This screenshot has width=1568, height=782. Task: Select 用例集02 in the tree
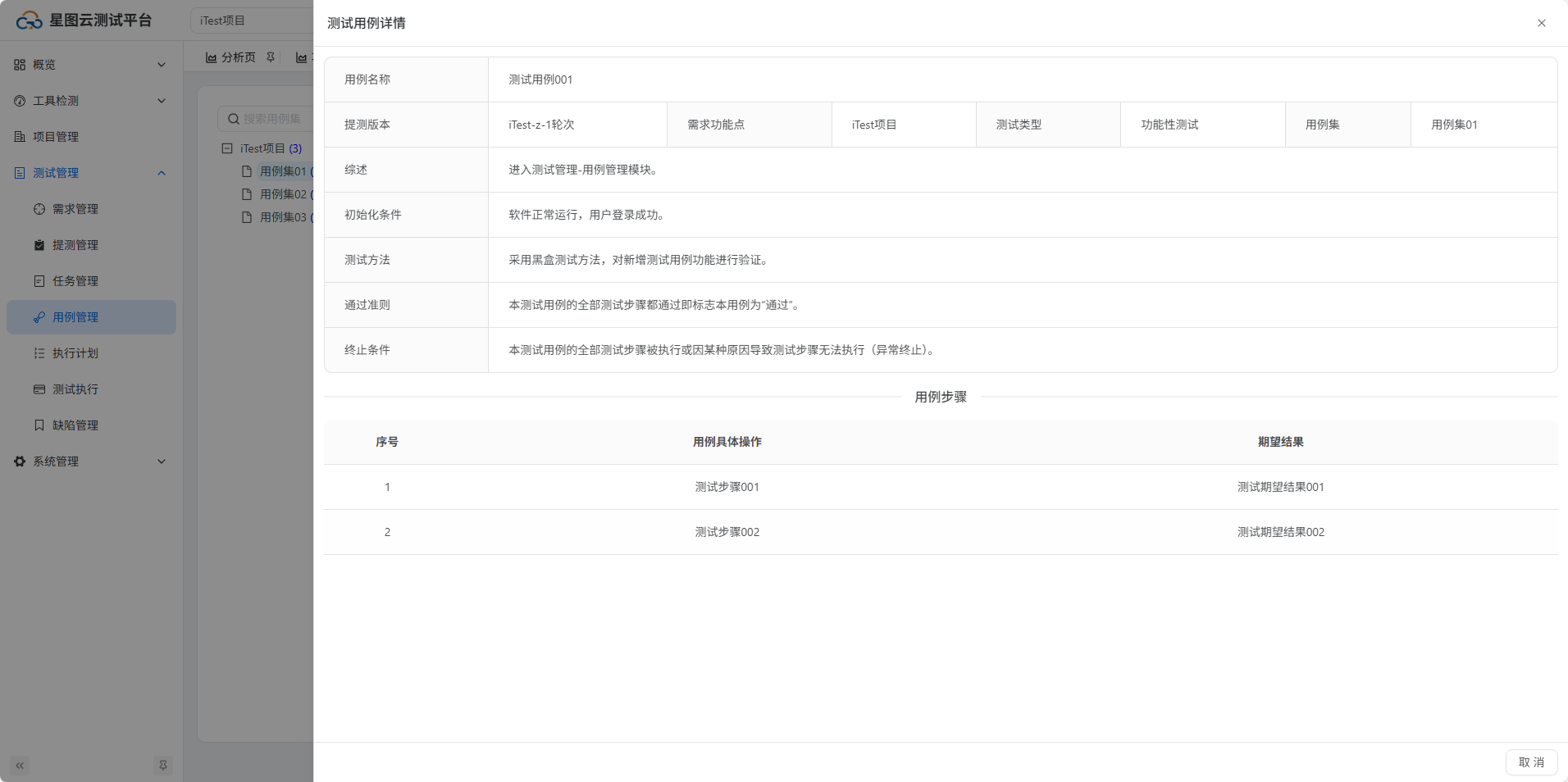point(283,194)
